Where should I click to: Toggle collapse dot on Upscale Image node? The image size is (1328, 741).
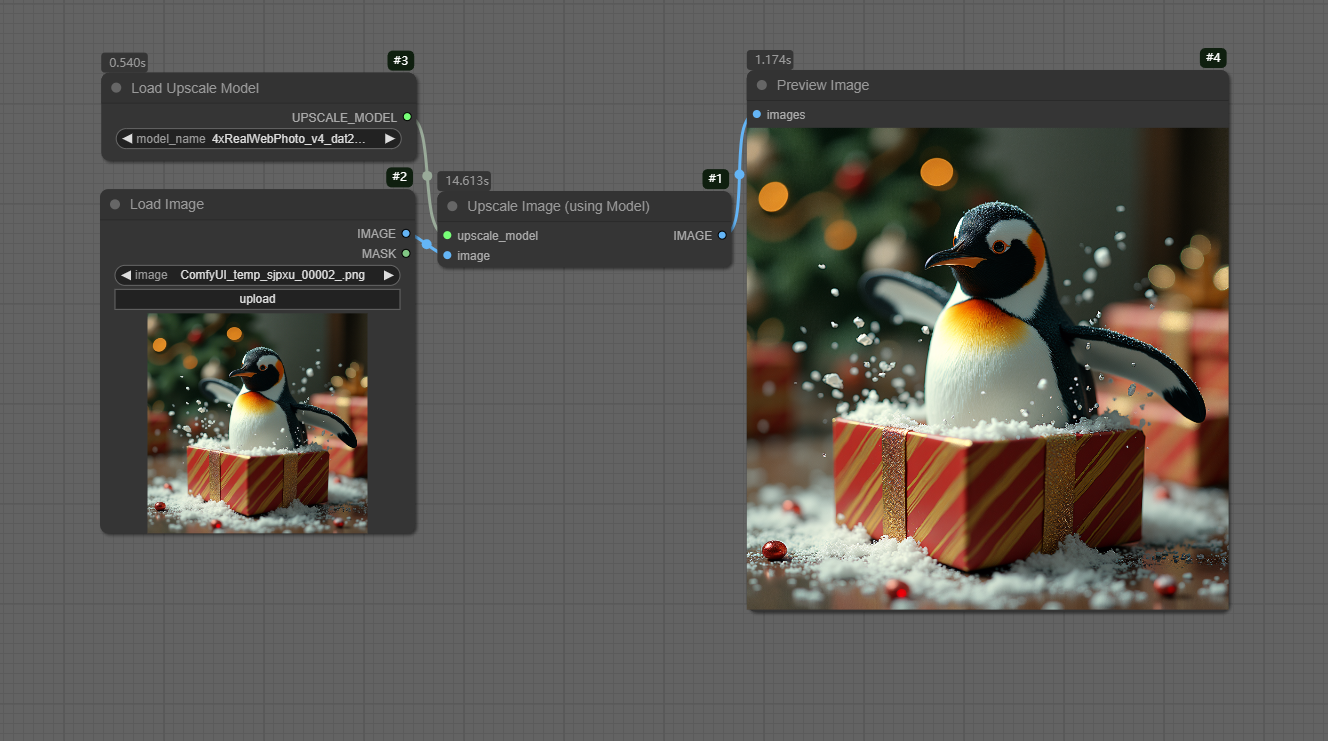tap(452, 206)
